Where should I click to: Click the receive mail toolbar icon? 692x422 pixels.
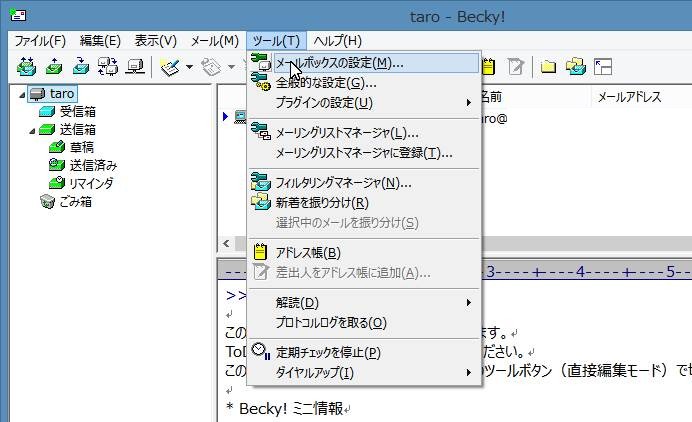[x=26, y=67]
